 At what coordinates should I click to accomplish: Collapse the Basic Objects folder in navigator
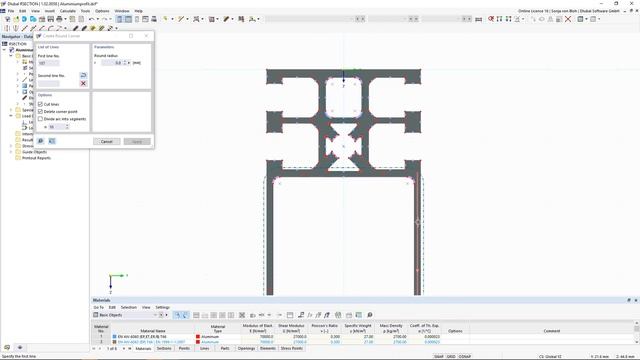click(x=11, y=56)
